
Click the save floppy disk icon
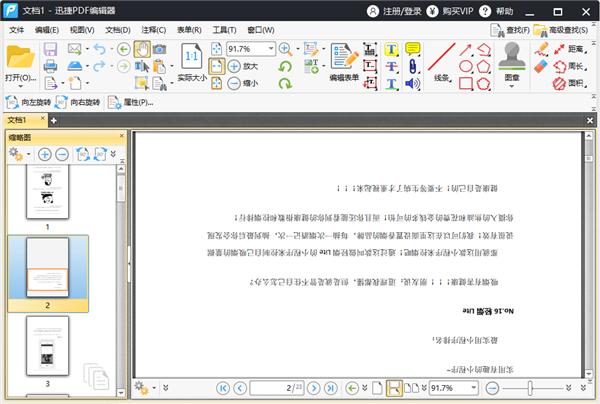click(50, 49)
